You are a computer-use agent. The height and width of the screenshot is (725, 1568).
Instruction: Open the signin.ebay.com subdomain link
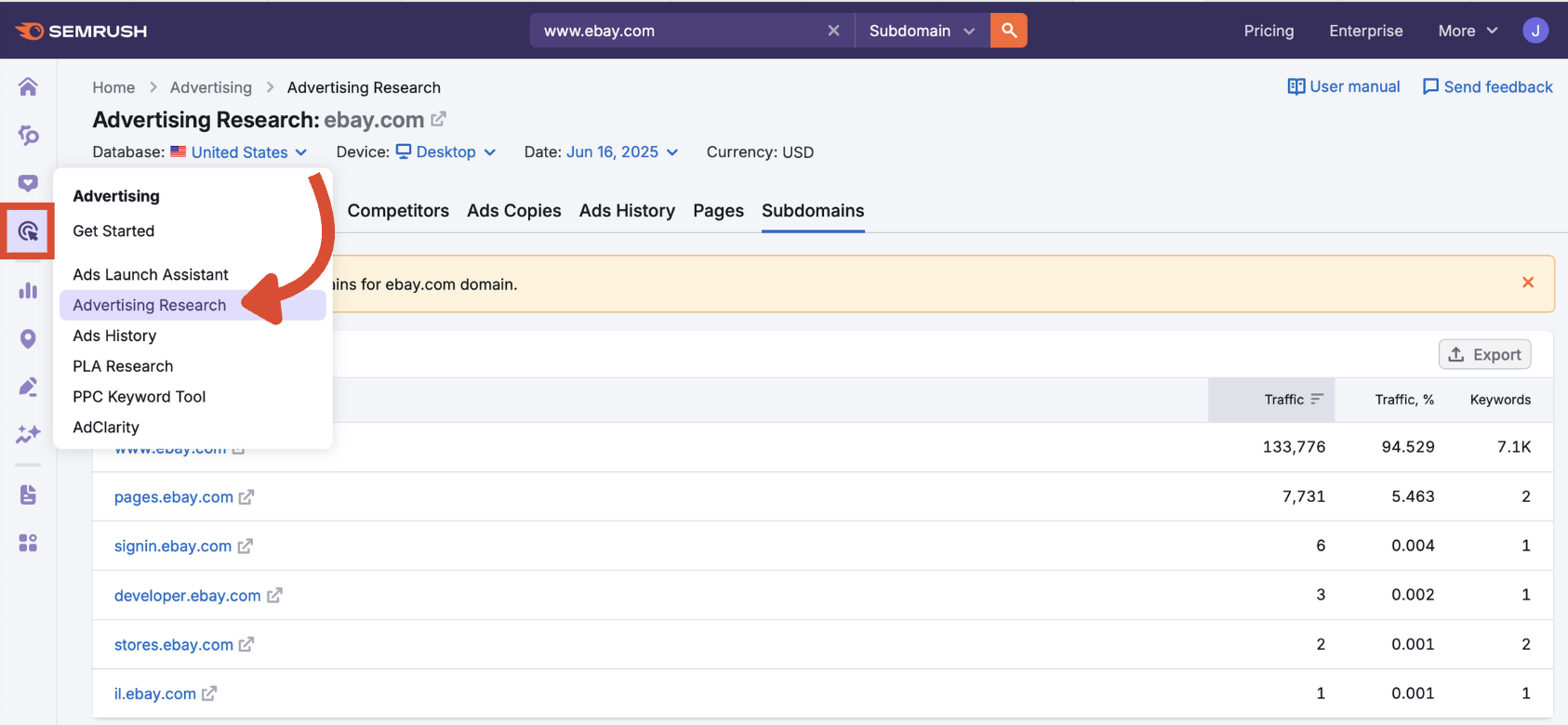point(173,547)
